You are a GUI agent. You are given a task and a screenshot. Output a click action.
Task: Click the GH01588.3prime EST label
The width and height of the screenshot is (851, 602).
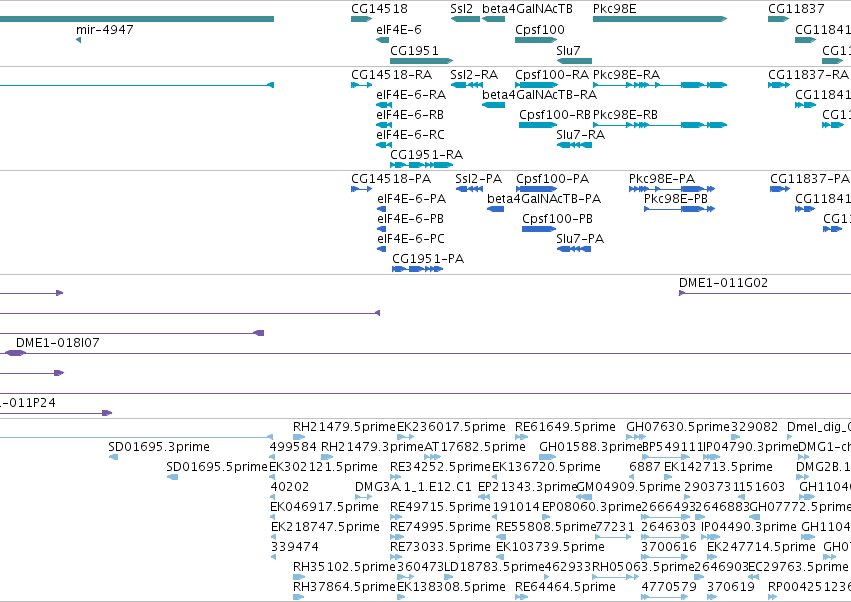[x=591, y=447]
